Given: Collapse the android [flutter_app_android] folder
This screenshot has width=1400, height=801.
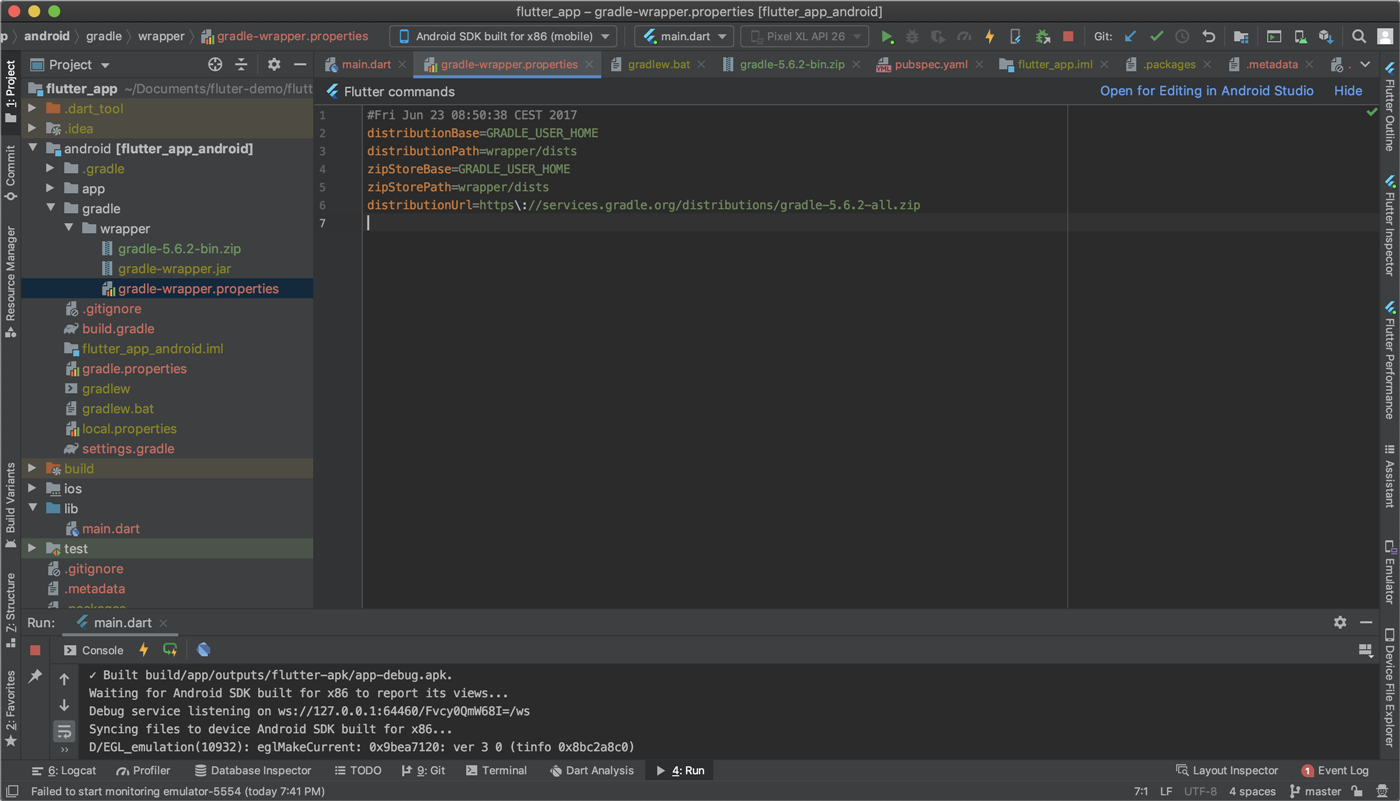Looking at the screenshot, I should pyautogui.click(x=33, y=148).
